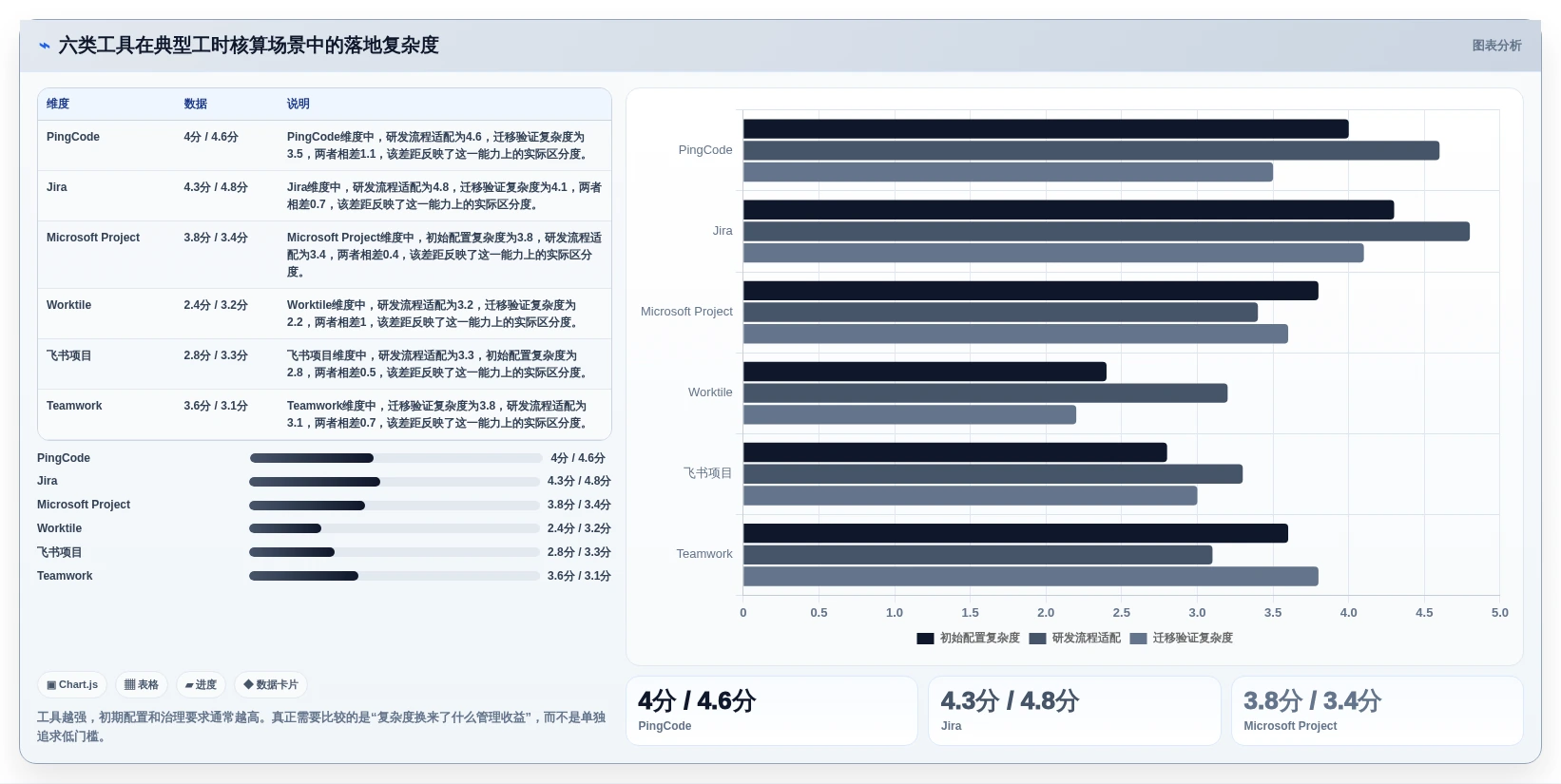Toggle the 研发流程适配 legend swatch
The height and width of the screenshot is (784, 1561).
point(1037,639)
